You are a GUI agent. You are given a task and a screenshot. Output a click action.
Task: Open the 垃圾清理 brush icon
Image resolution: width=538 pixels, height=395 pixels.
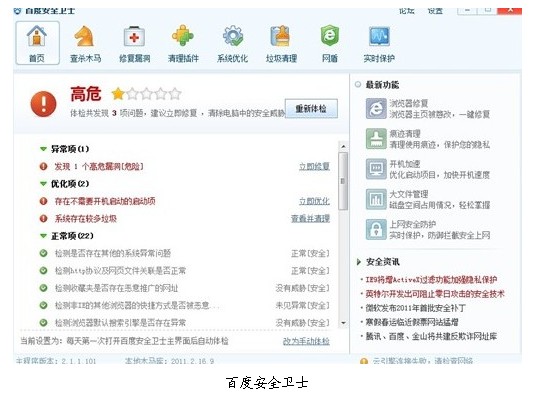[x=281, y=36]
